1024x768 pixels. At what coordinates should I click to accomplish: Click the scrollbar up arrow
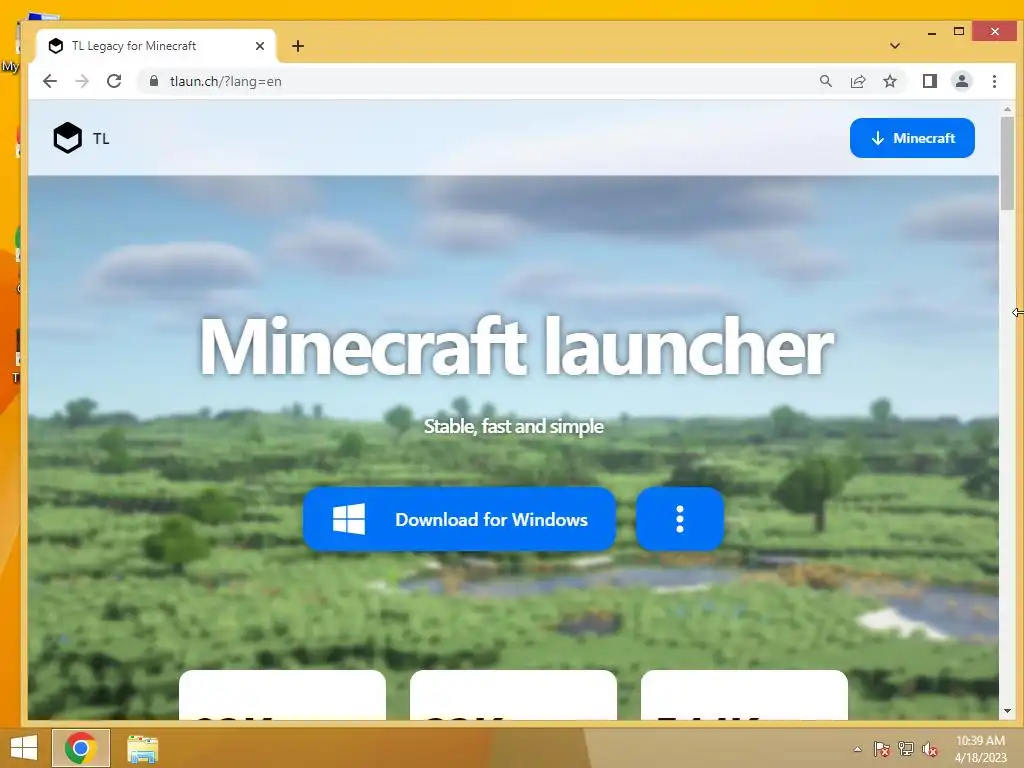[1007, 110]
